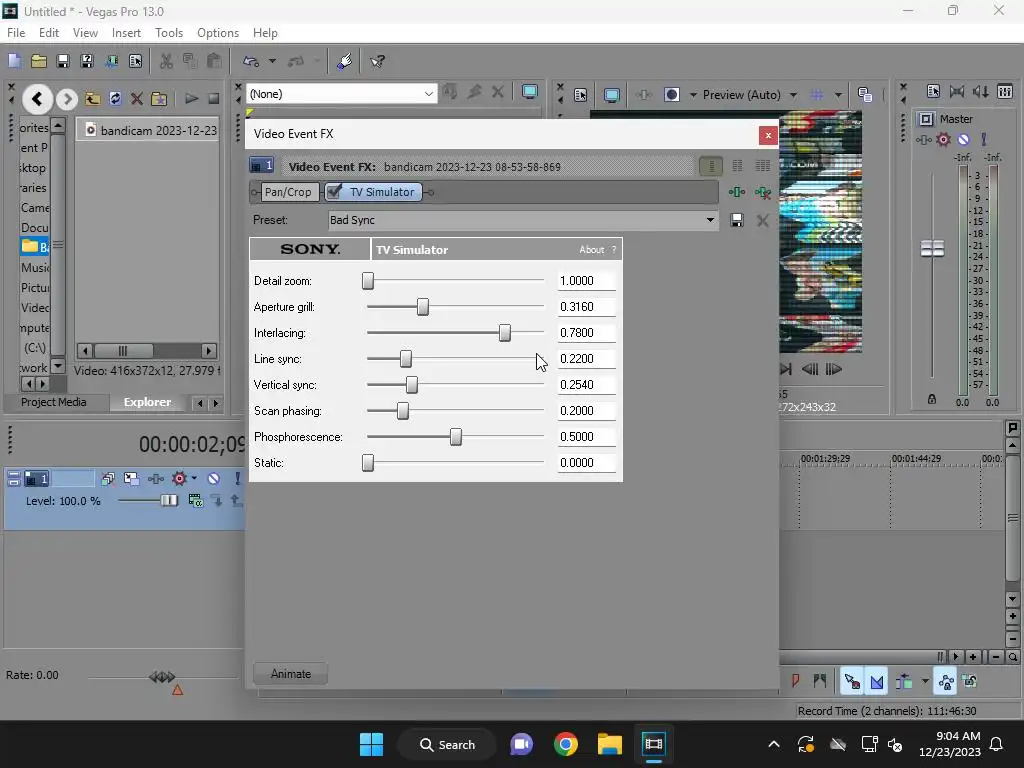Open the File menu
1024x768 pixels.
16,33
